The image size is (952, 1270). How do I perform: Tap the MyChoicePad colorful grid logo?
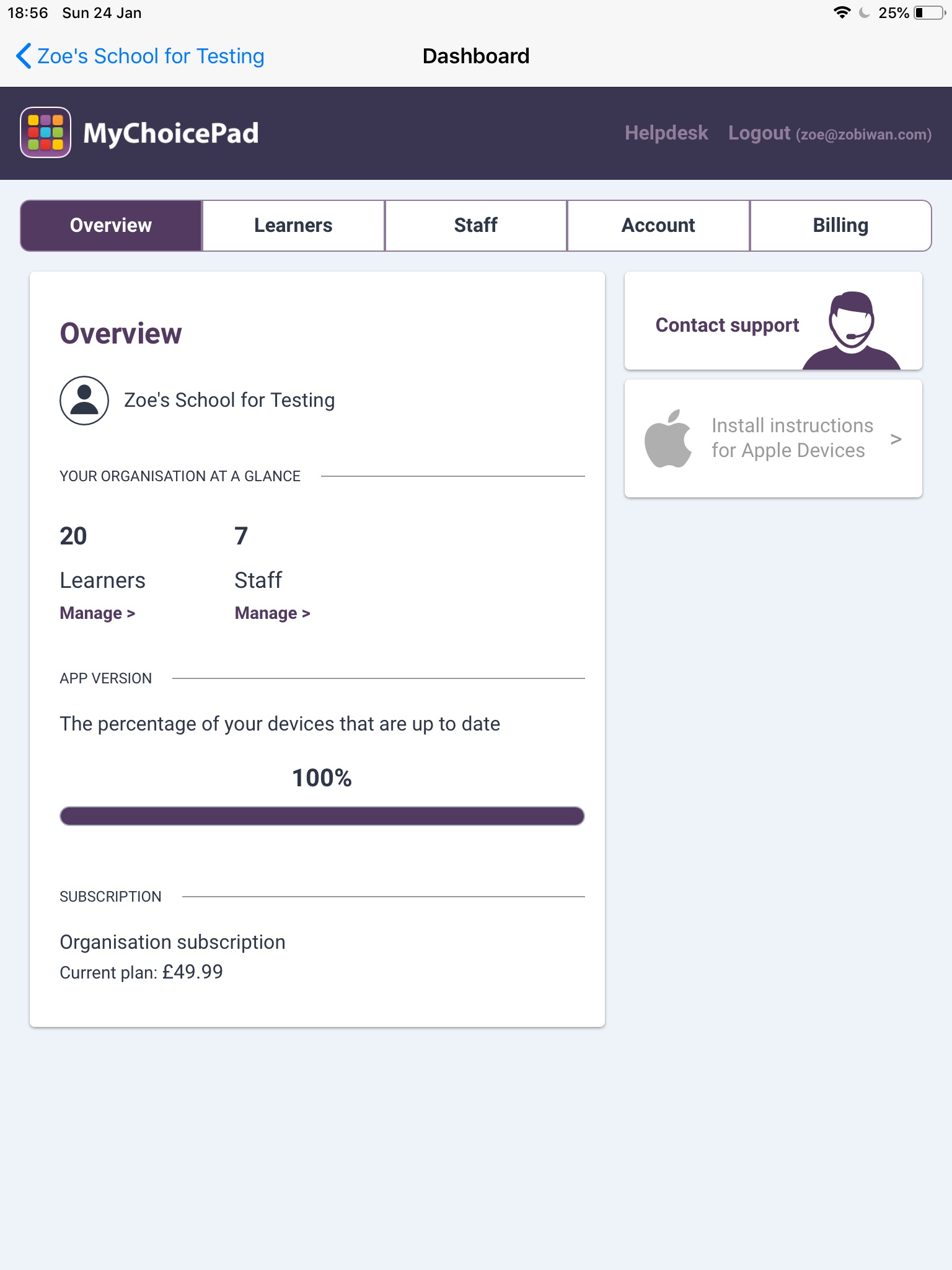point(45,133)
